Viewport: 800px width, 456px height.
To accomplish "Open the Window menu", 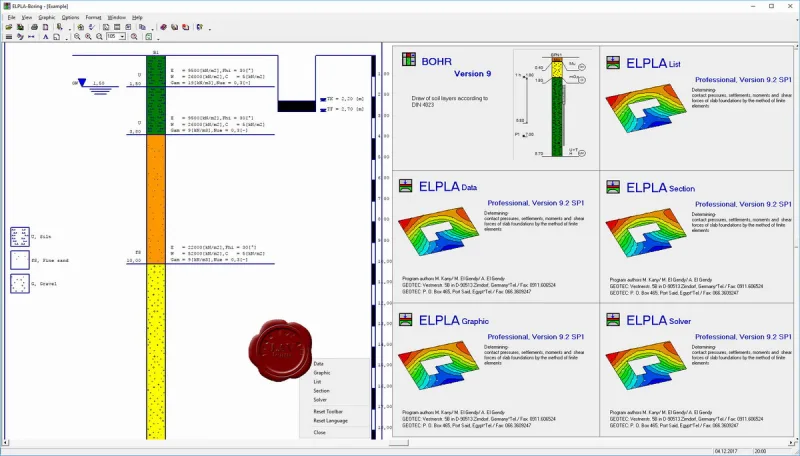I will [x=116, y=17].
